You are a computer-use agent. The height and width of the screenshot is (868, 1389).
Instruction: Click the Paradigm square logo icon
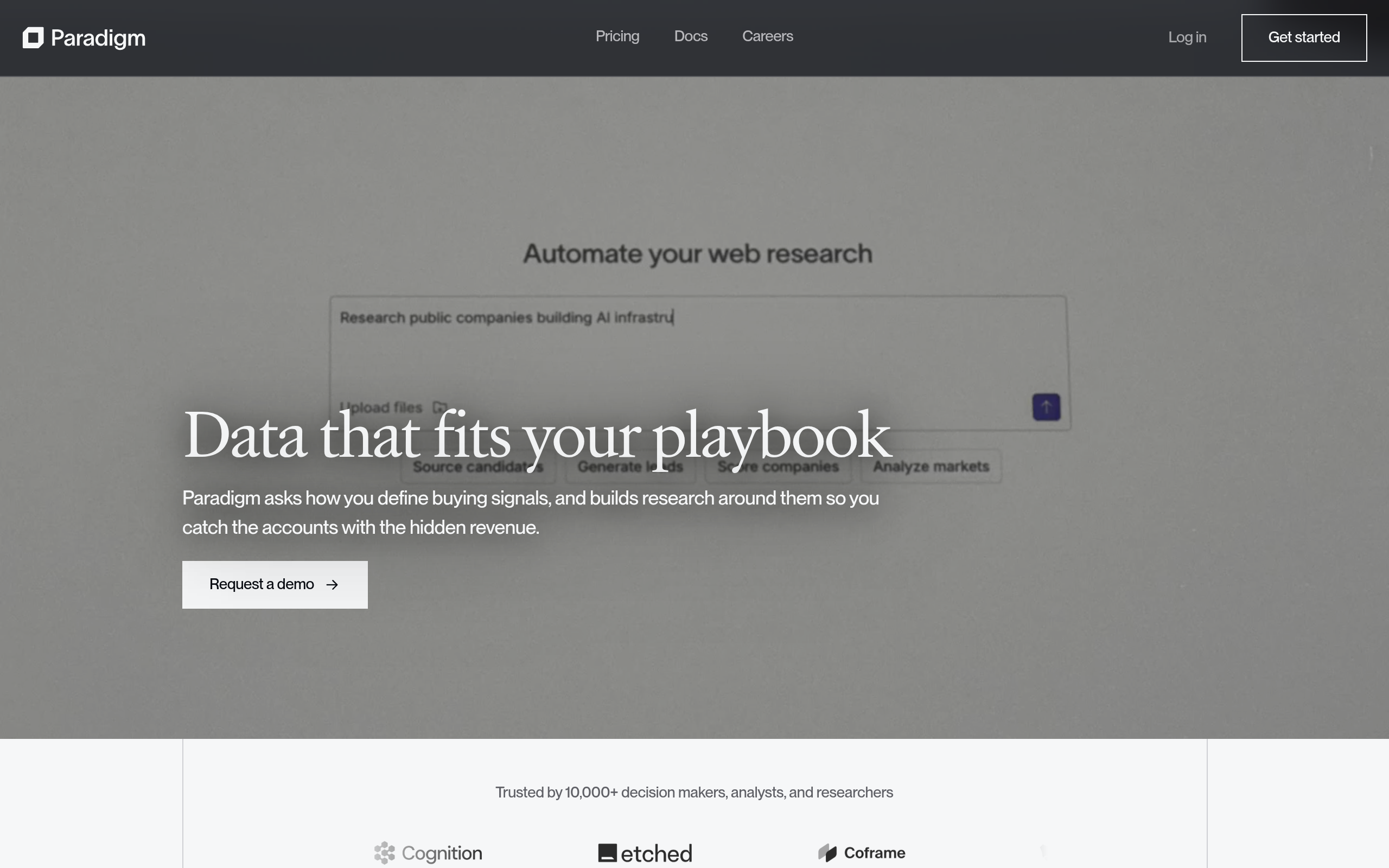(x=33, y=38)
